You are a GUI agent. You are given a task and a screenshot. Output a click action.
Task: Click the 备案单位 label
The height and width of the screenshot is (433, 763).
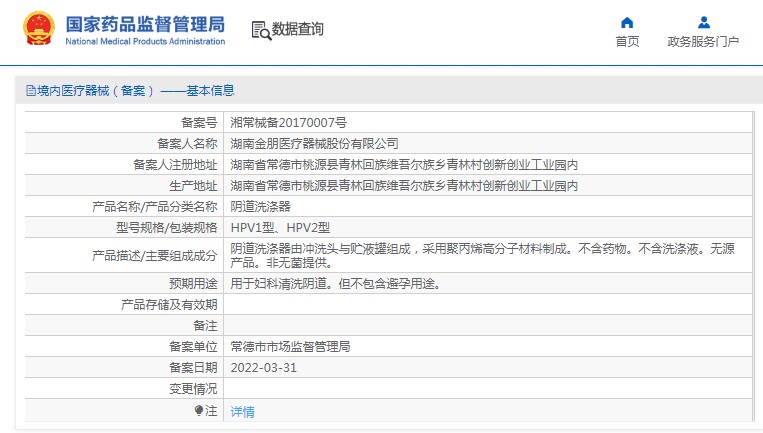(x=193, y=346)
